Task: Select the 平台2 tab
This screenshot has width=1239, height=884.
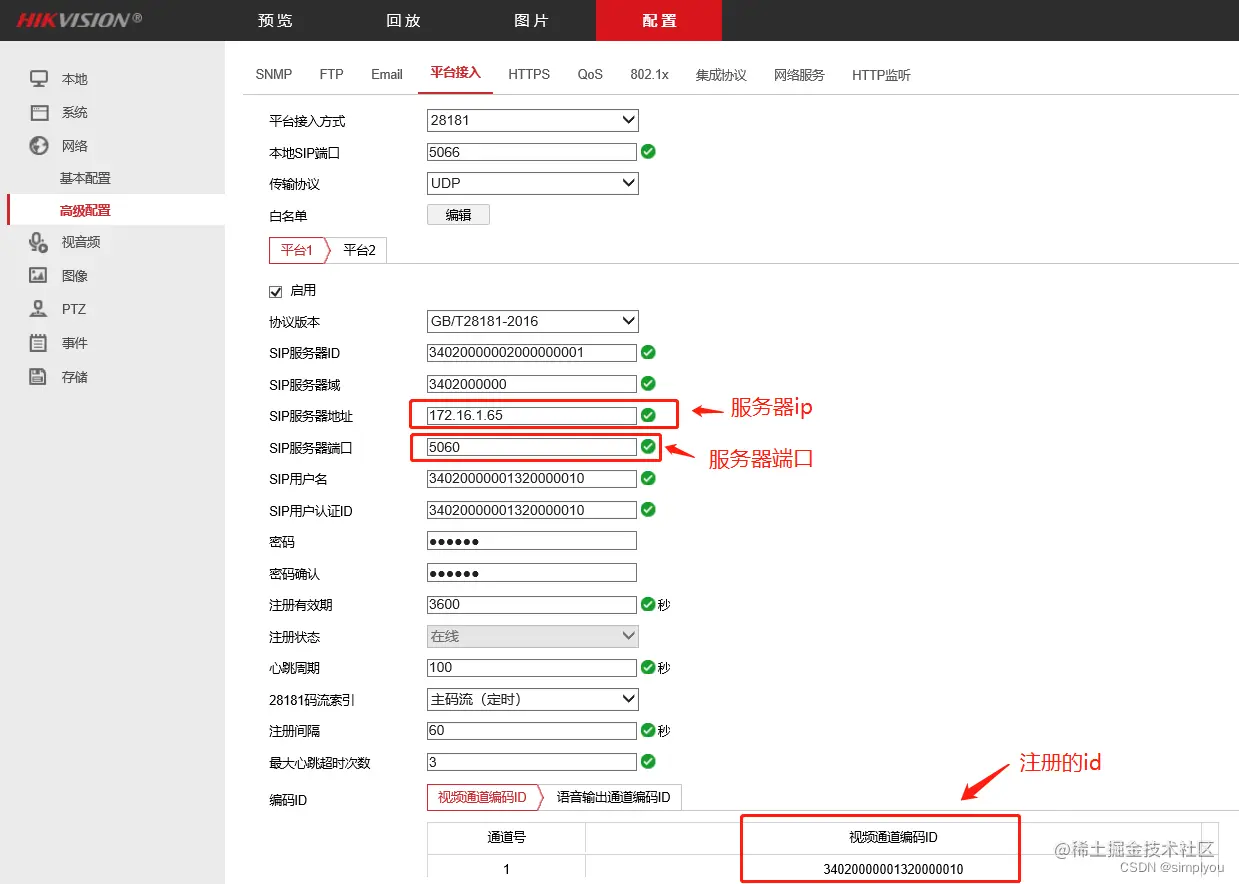Action: click(359, 250)
